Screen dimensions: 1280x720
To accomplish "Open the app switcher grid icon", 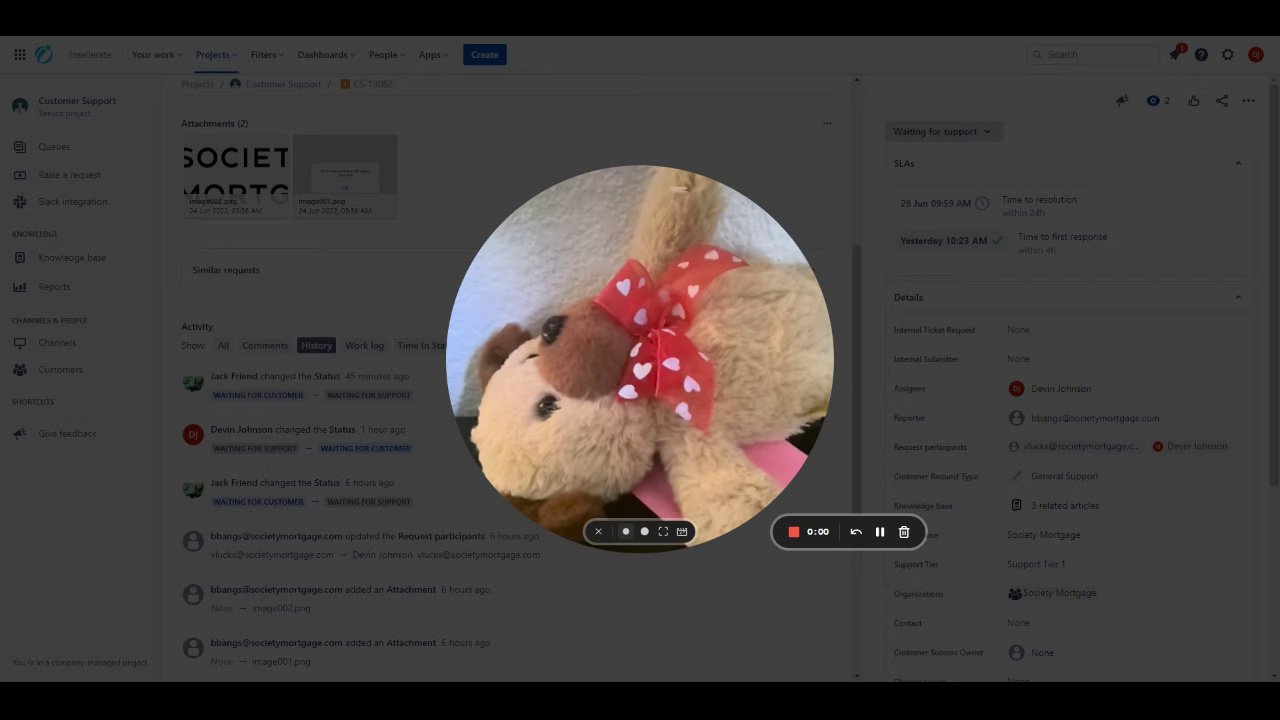I will click(20, 55).
